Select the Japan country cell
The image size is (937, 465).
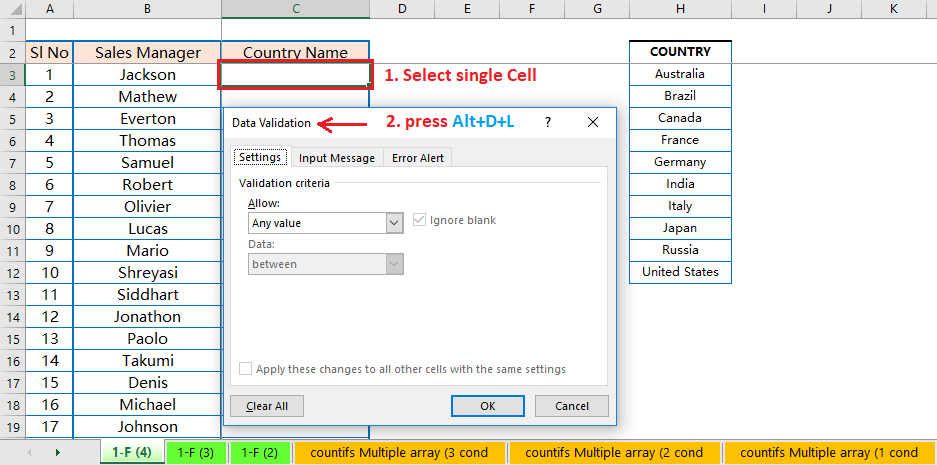680,228
